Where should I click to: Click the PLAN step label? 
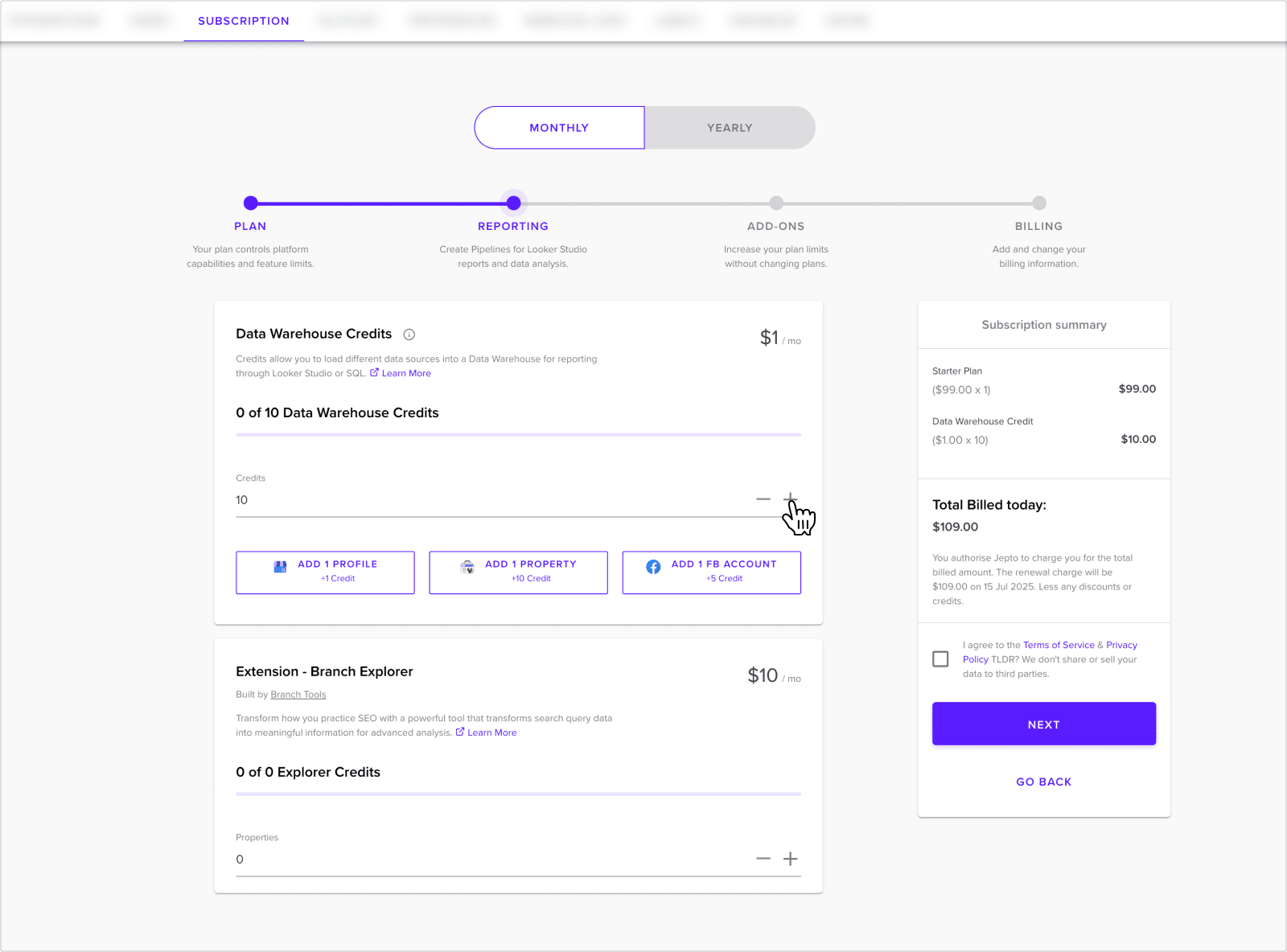pos(250,227)
